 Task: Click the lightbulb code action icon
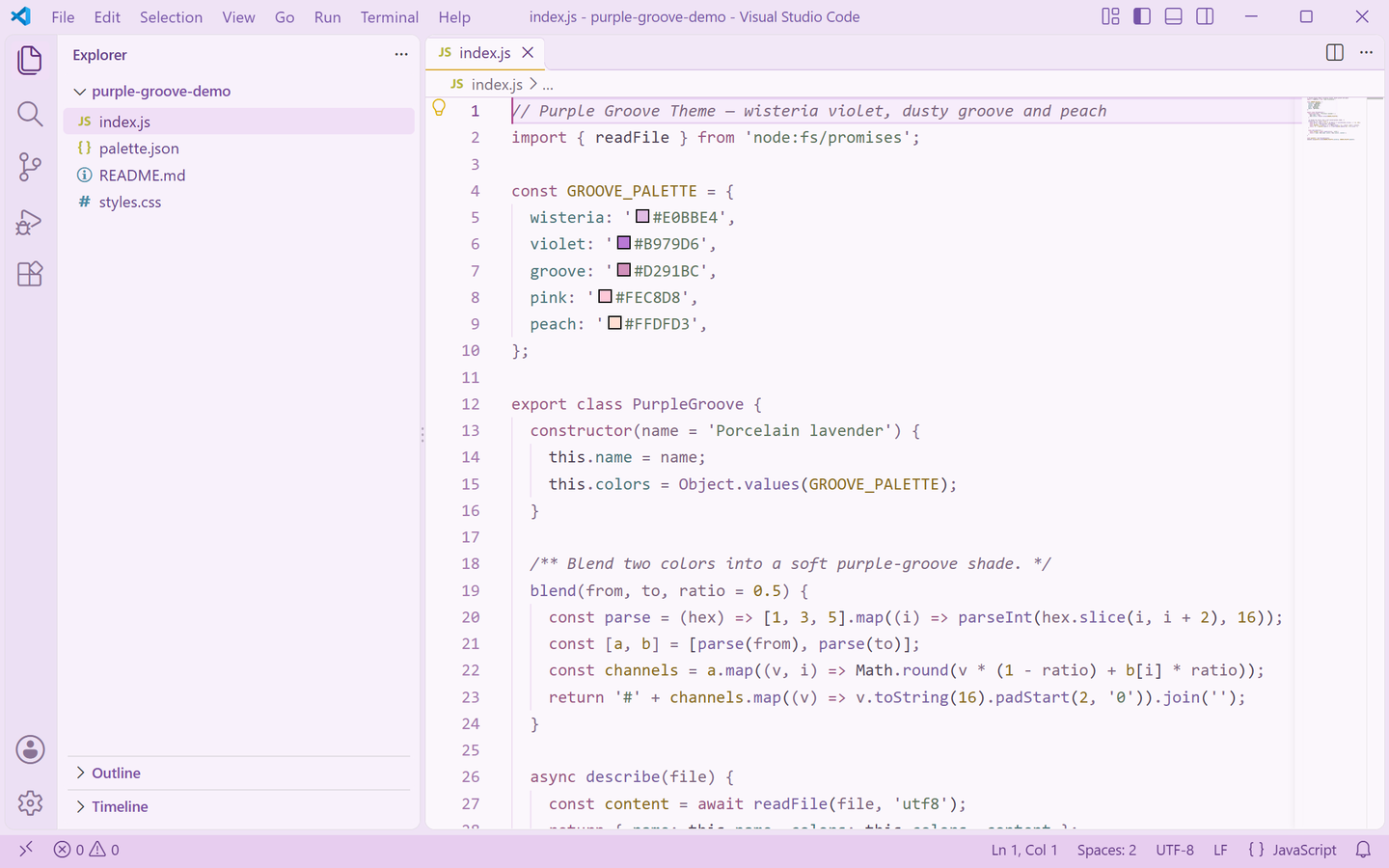(439, 108)
